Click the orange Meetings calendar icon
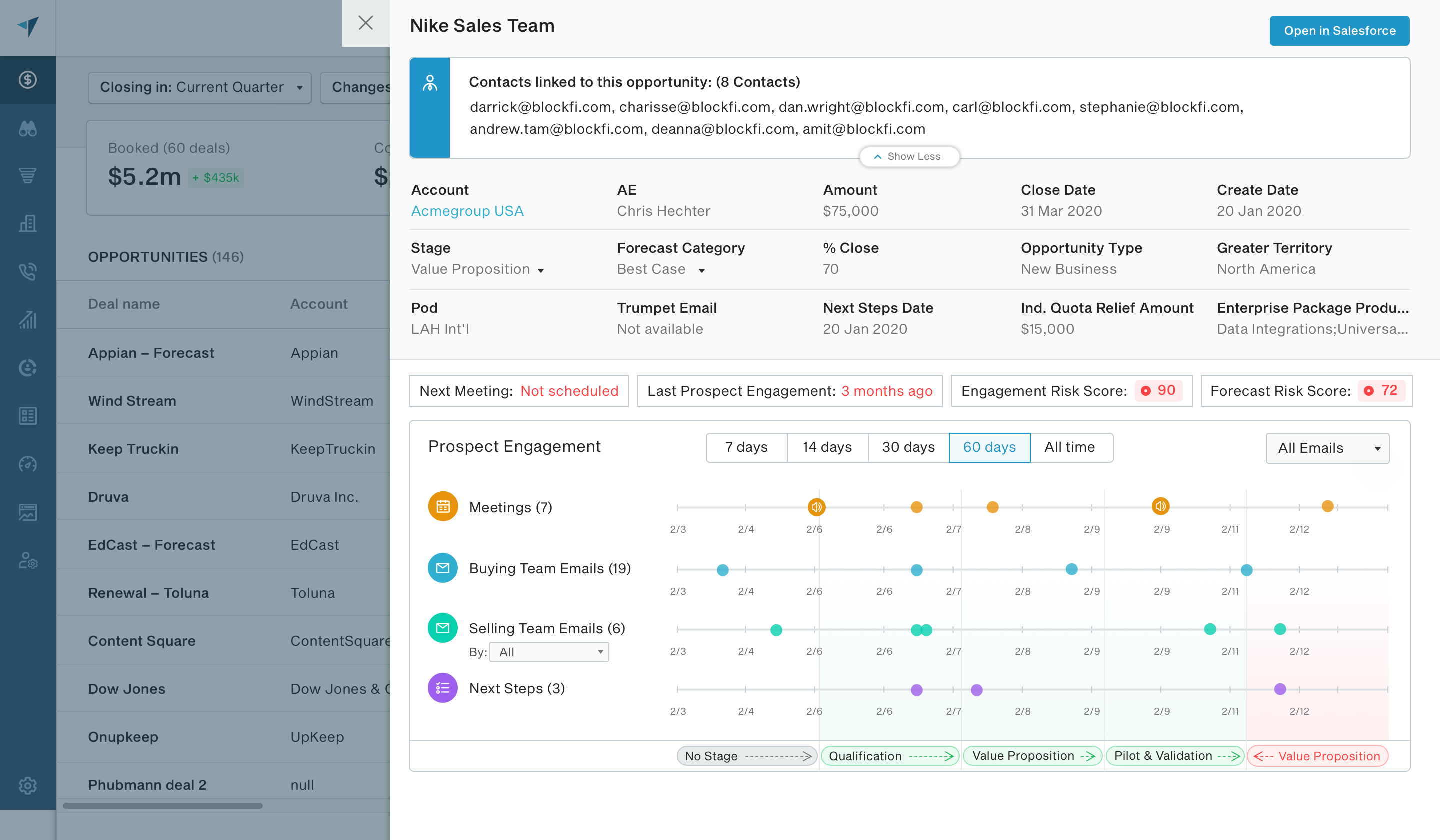The image size is (1440, 840). [443, 507]
